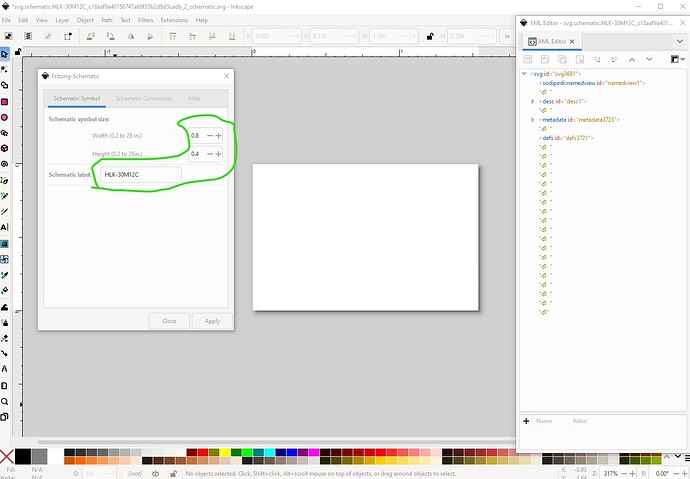The image size is (690, 479).
Task: Select the Selector arrow tool
Action: 4,54
